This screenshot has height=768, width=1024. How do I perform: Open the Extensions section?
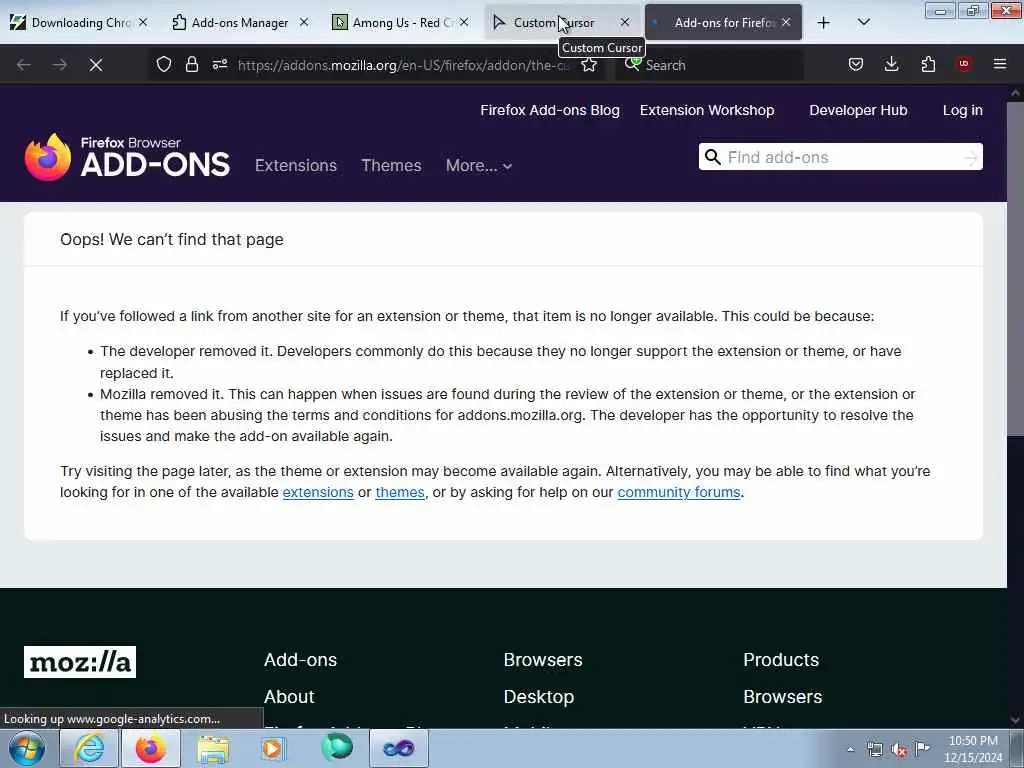[296, 165]
